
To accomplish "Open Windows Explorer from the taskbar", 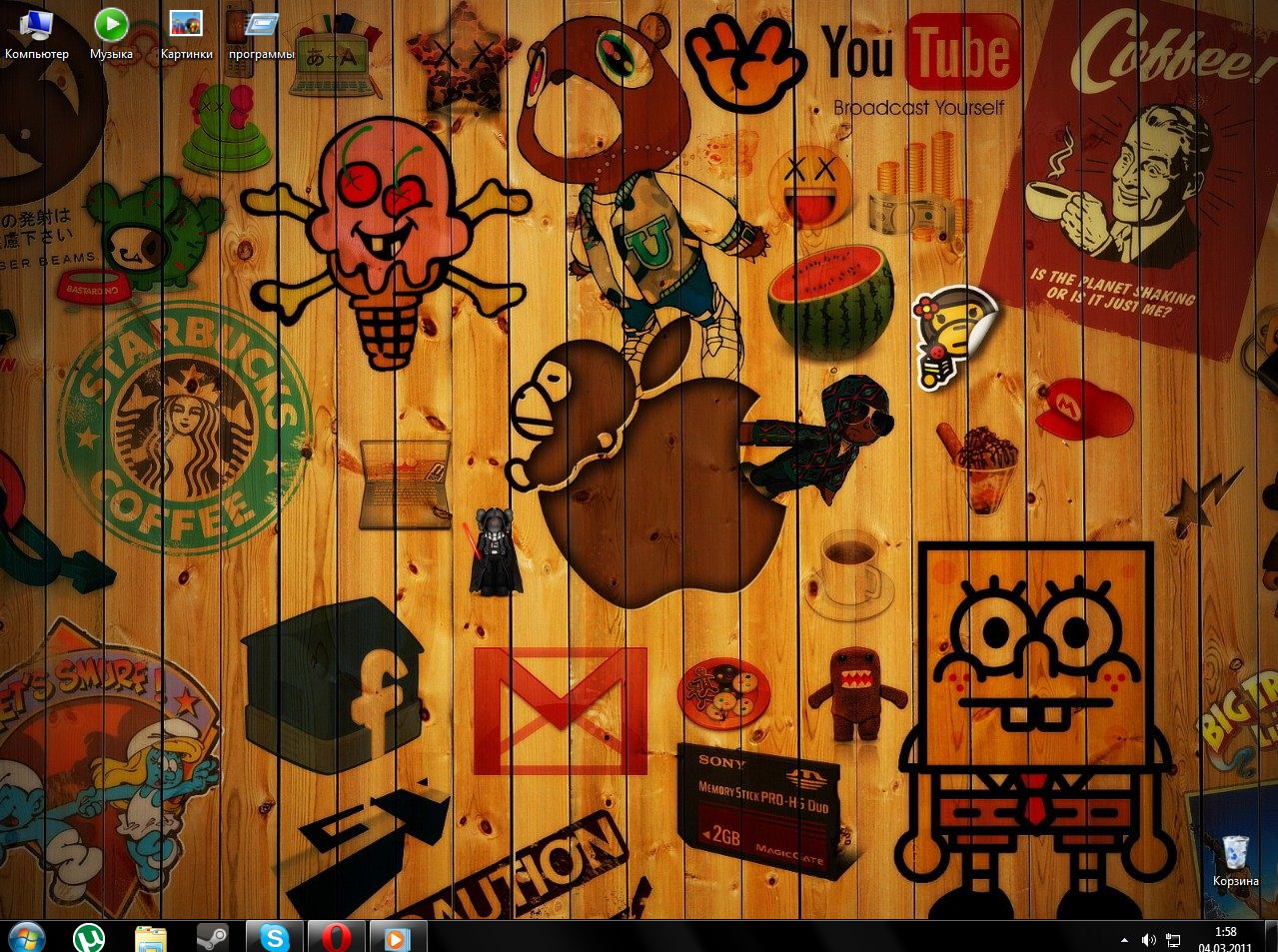I will (151, 937).
